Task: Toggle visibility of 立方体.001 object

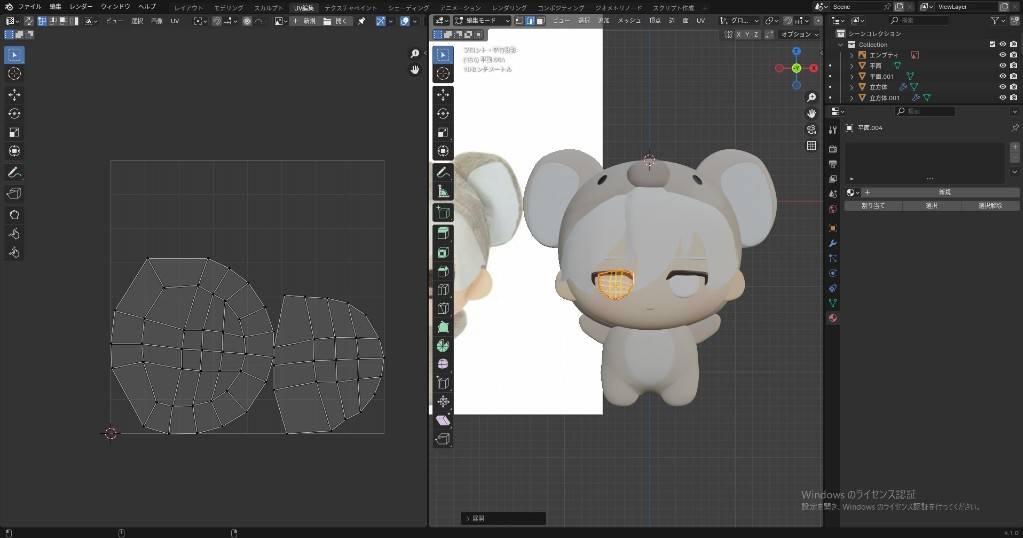Action: point(1002,98)
